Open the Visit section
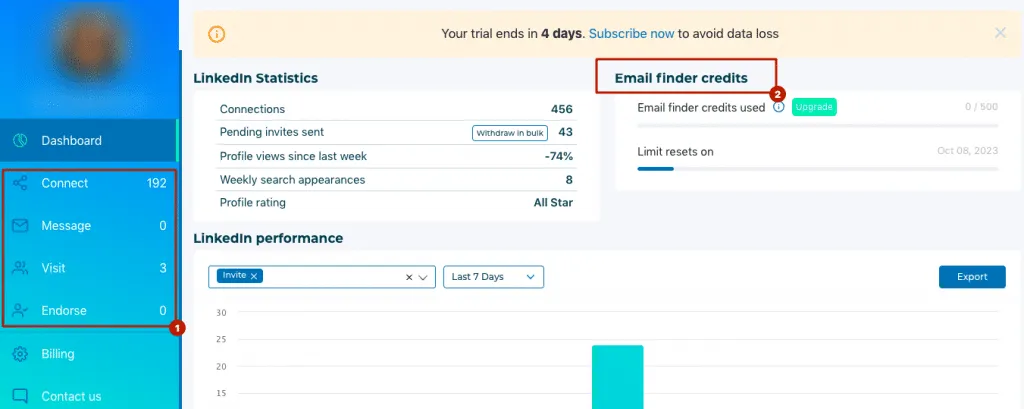This screenshot has height=409, width=1024. (89, 268)
